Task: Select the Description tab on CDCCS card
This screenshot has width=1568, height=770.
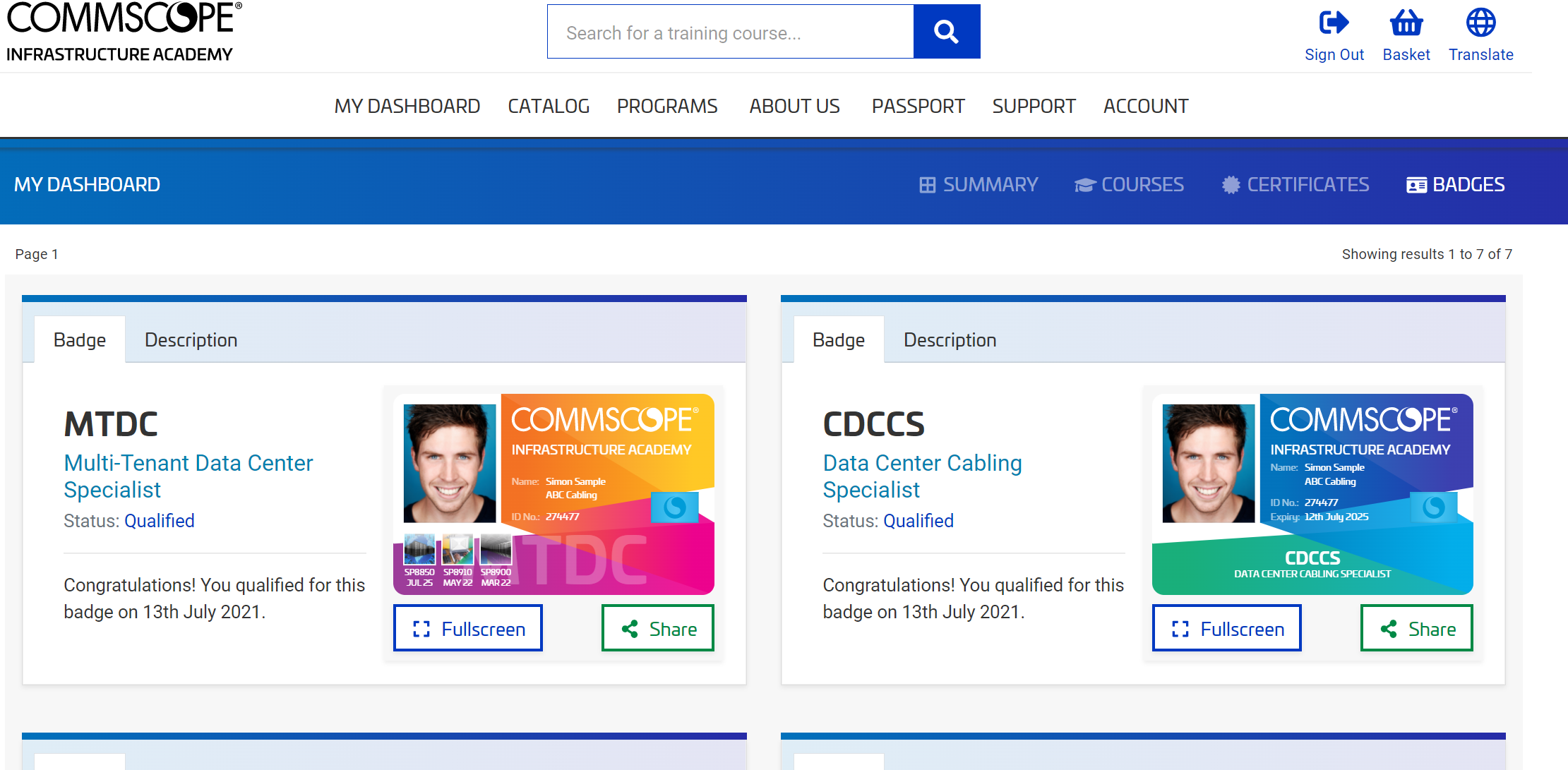Action: click(950, 339)
